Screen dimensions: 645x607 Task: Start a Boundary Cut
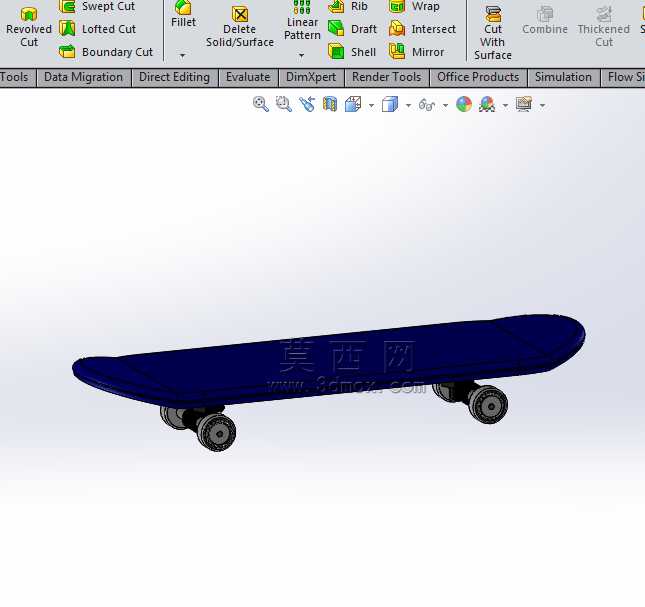(x=106, y=52)
